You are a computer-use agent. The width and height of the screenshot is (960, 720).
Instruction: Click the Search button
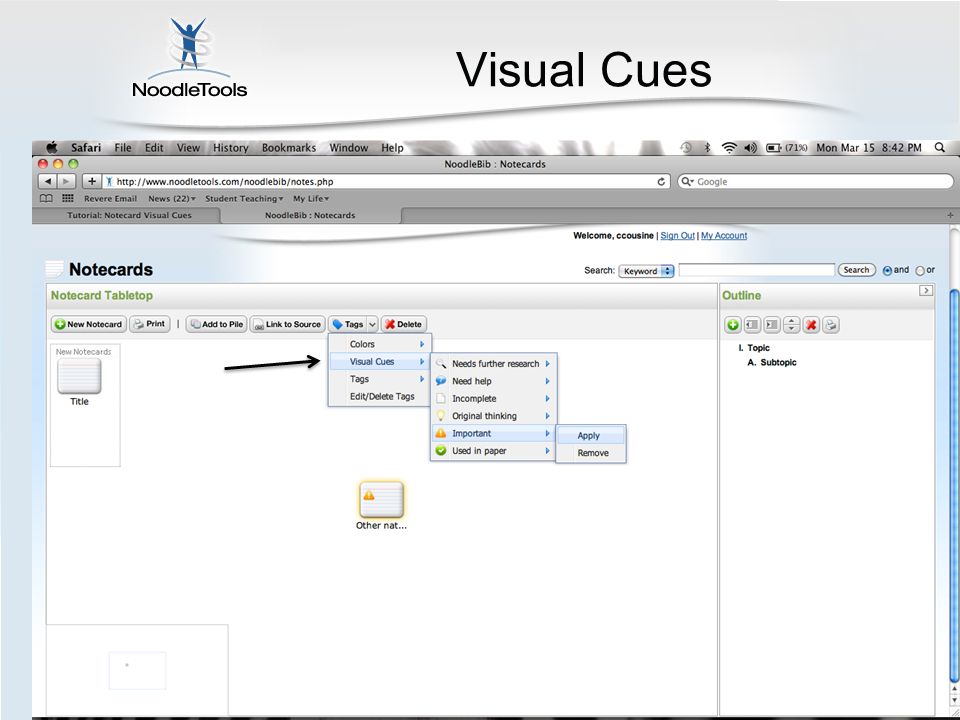coord(856,270)
